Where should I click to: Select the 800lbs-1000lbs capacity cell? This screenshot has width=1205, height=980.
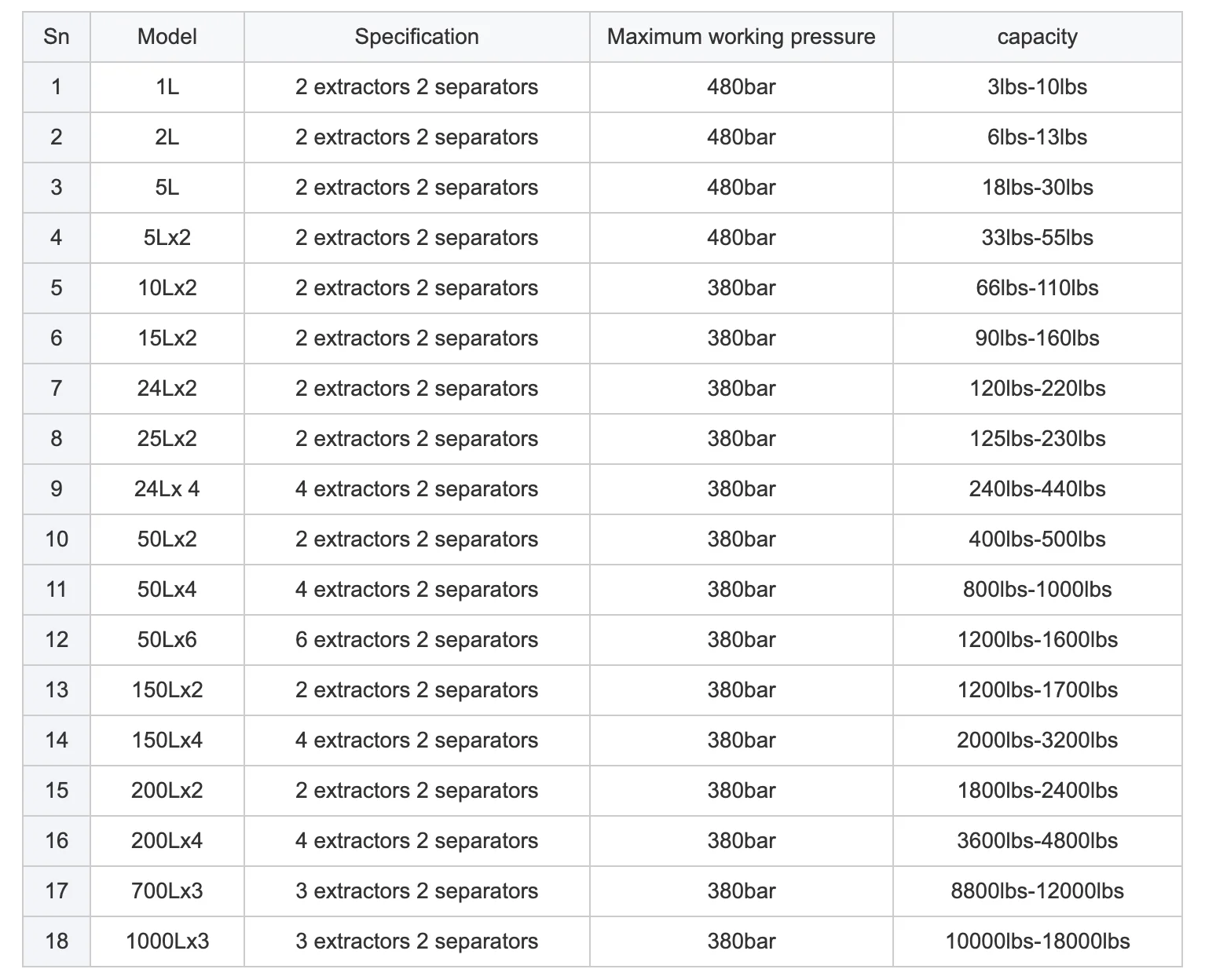point(1037,590)
